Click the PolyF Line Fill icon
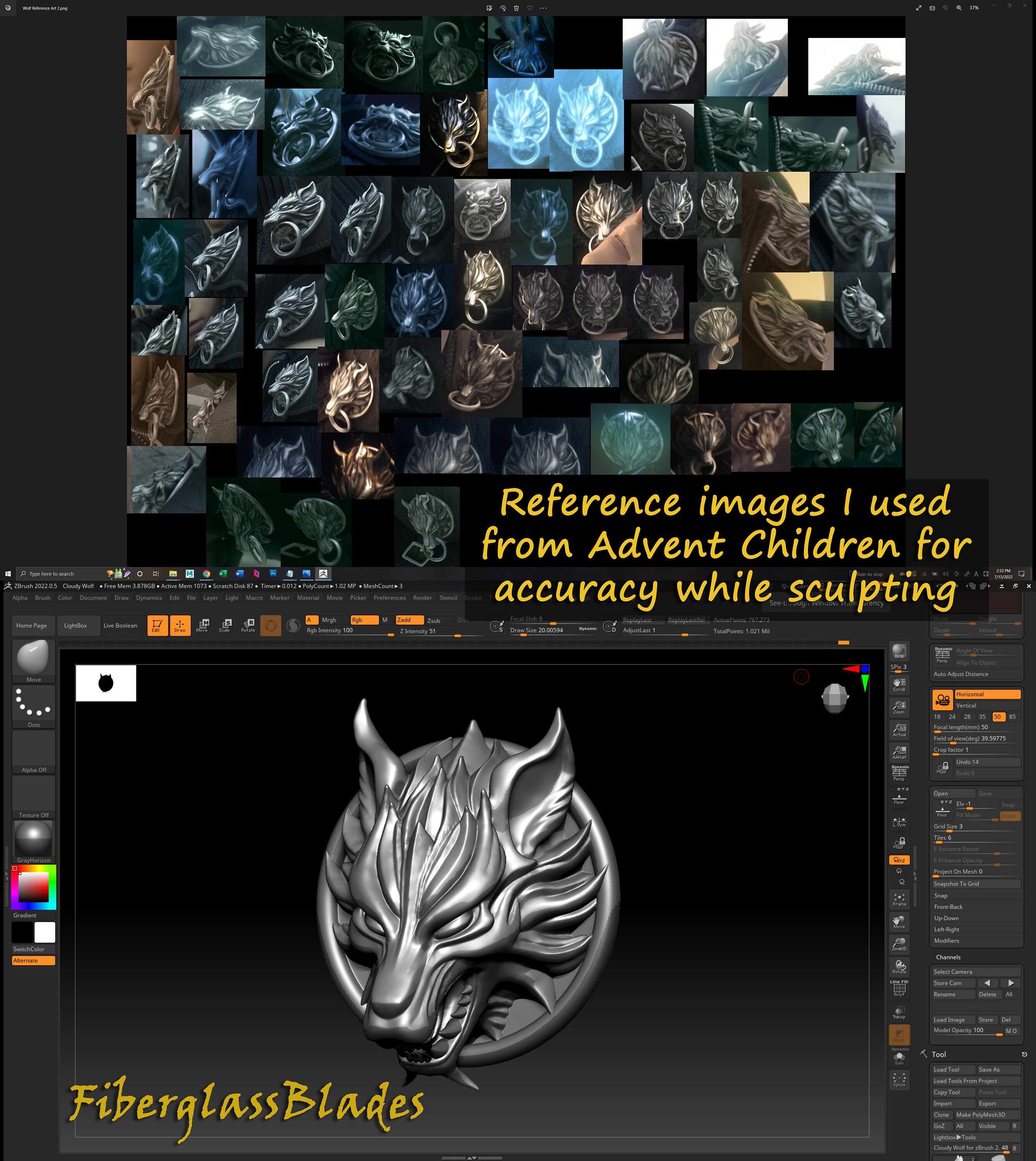This screenshot has height=1161, width=1036. tap(899, 989)
